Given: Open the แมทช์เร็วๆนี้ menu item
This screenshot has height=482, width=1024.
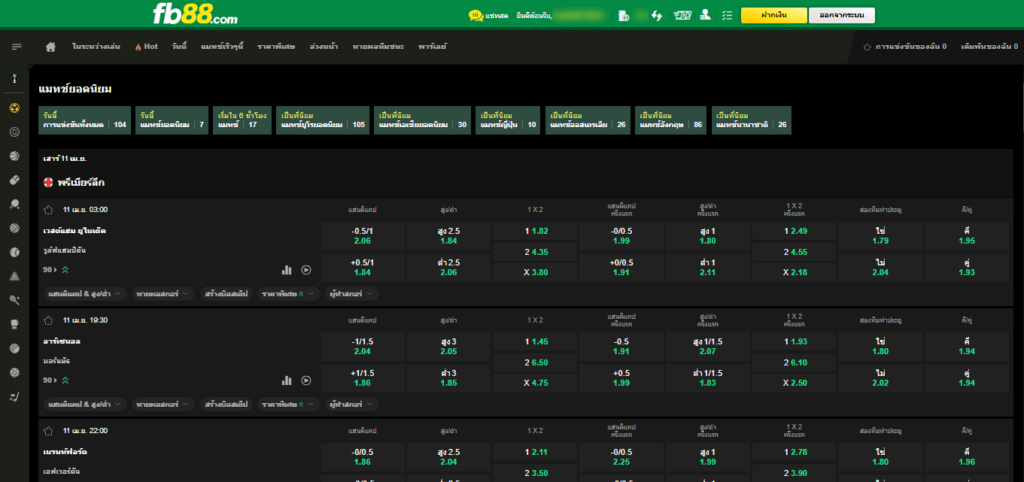Looking at the screenshot, I should click(x=222, y=46).
